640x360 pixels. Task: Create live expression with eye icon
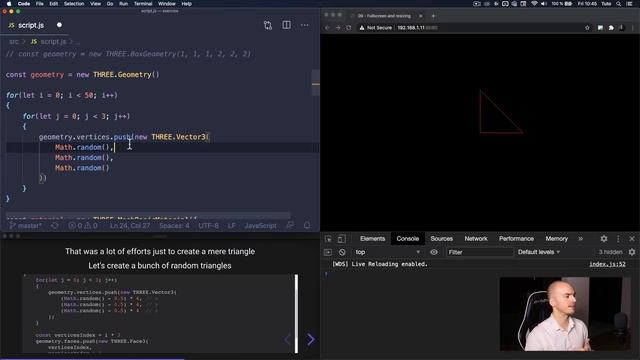(434, 252)
